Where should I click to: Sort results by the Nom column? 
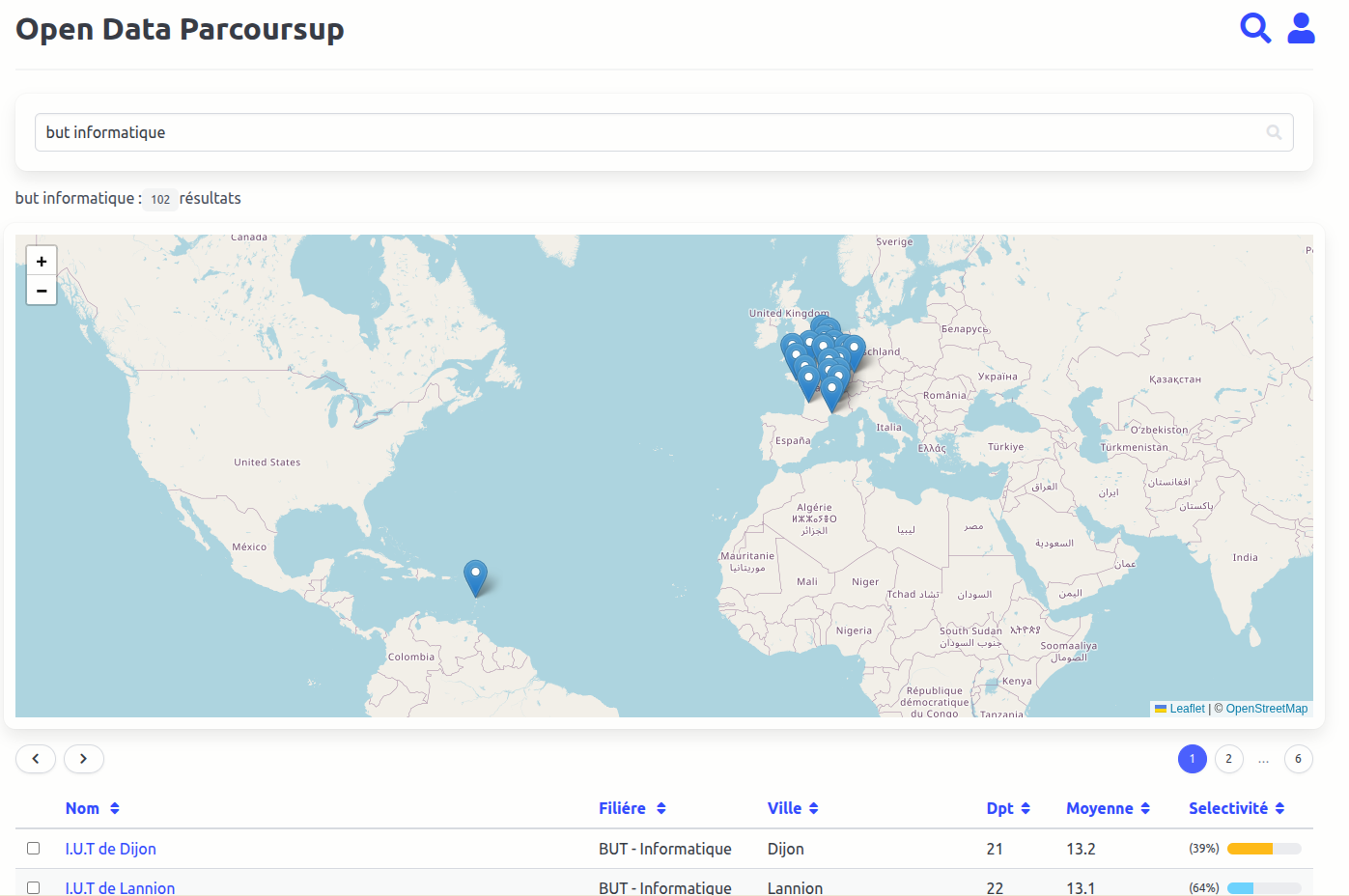[x=93, y=808]
